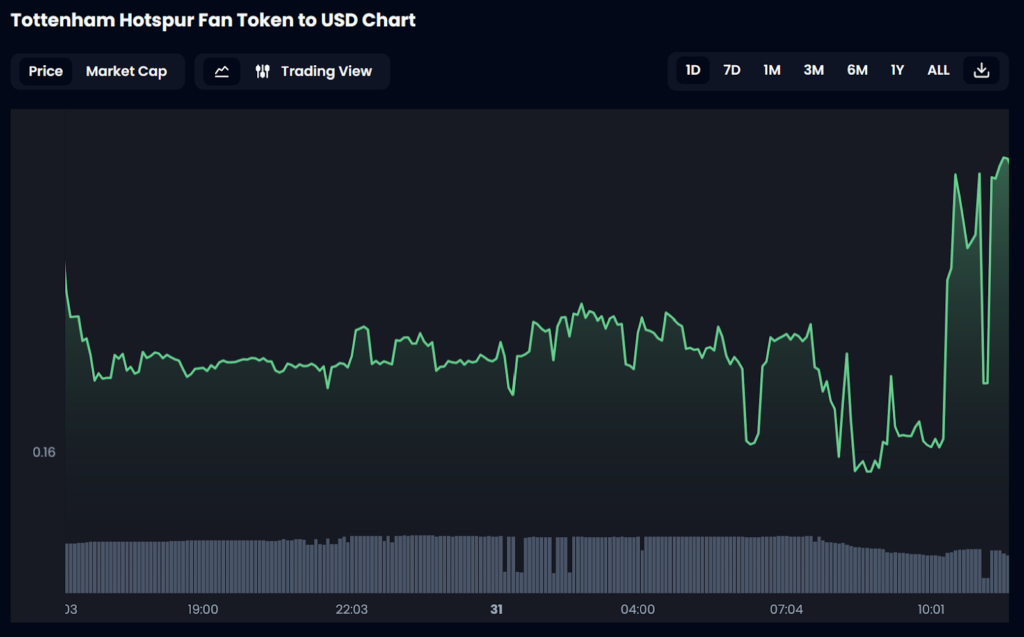Switch chart range to 7D
This screenshot has width=1024, height=637.
click(x=732, y=70)
